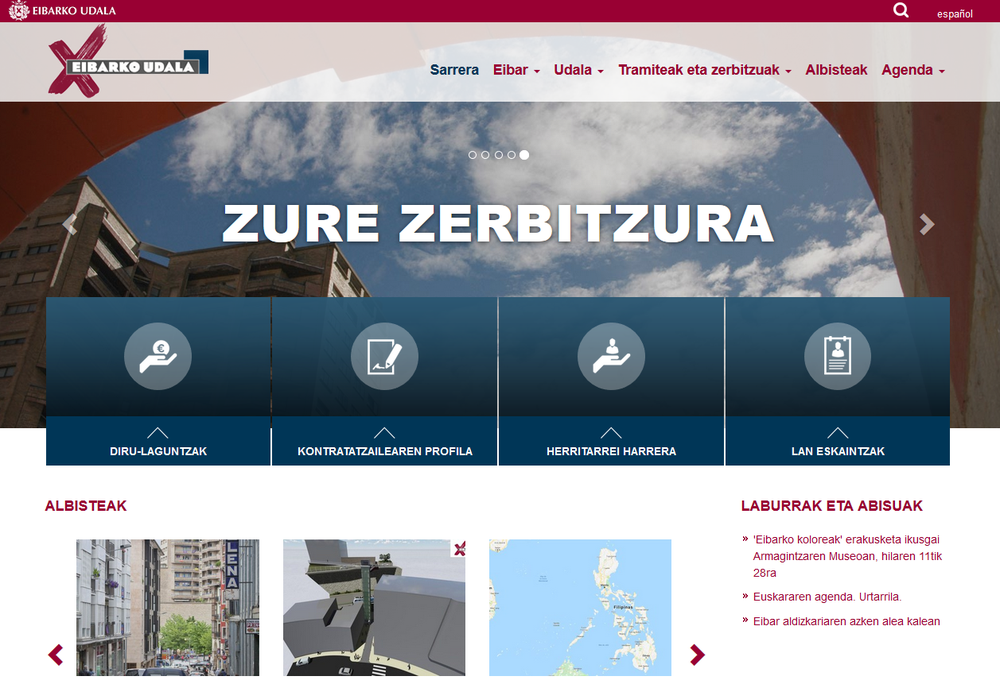
Task: Open the street photo news thumbnail
Action: tap(168, 608)
